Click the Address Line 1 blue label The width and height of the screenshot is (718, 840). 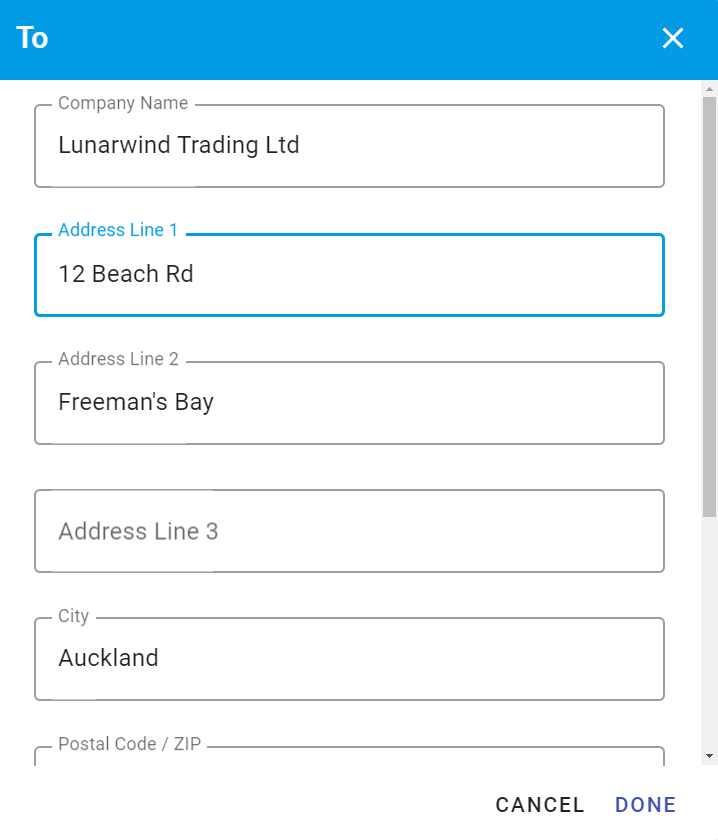point(118,230)
